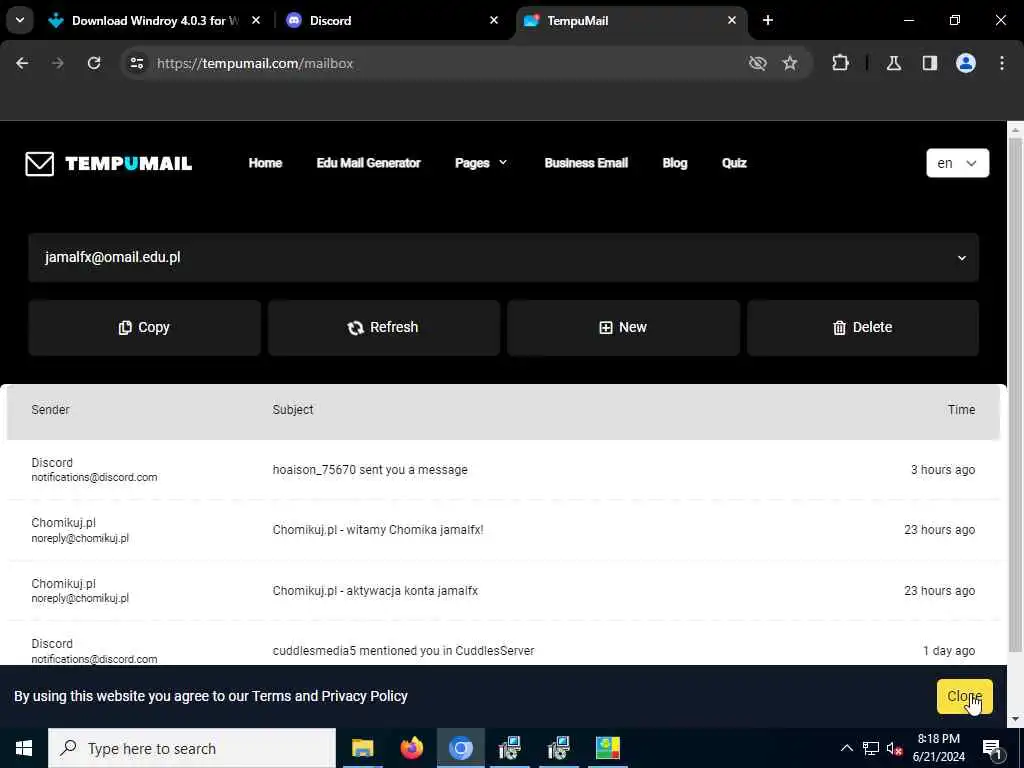
Task: Click the Type here to search box
Action: tap(192, 748)
